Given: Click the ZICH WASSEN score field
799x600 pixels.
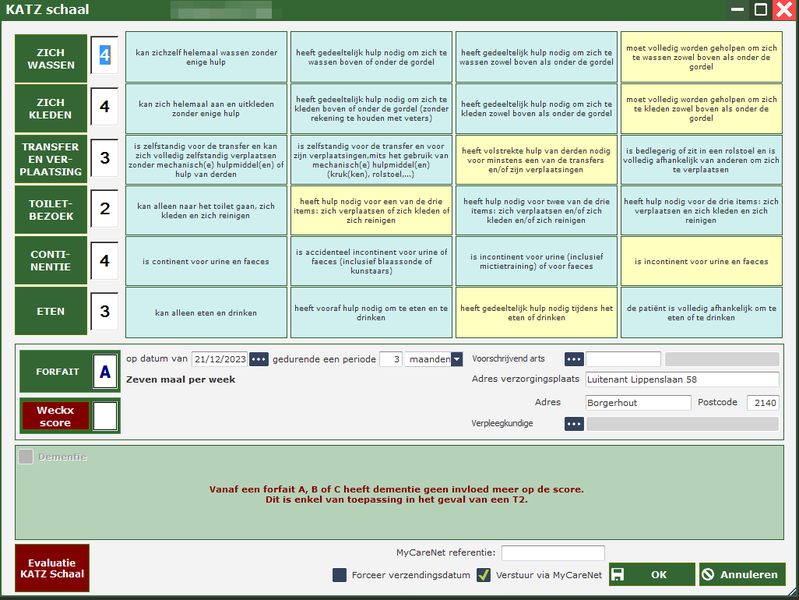Looking at the screenshot, I should (104, 55).
